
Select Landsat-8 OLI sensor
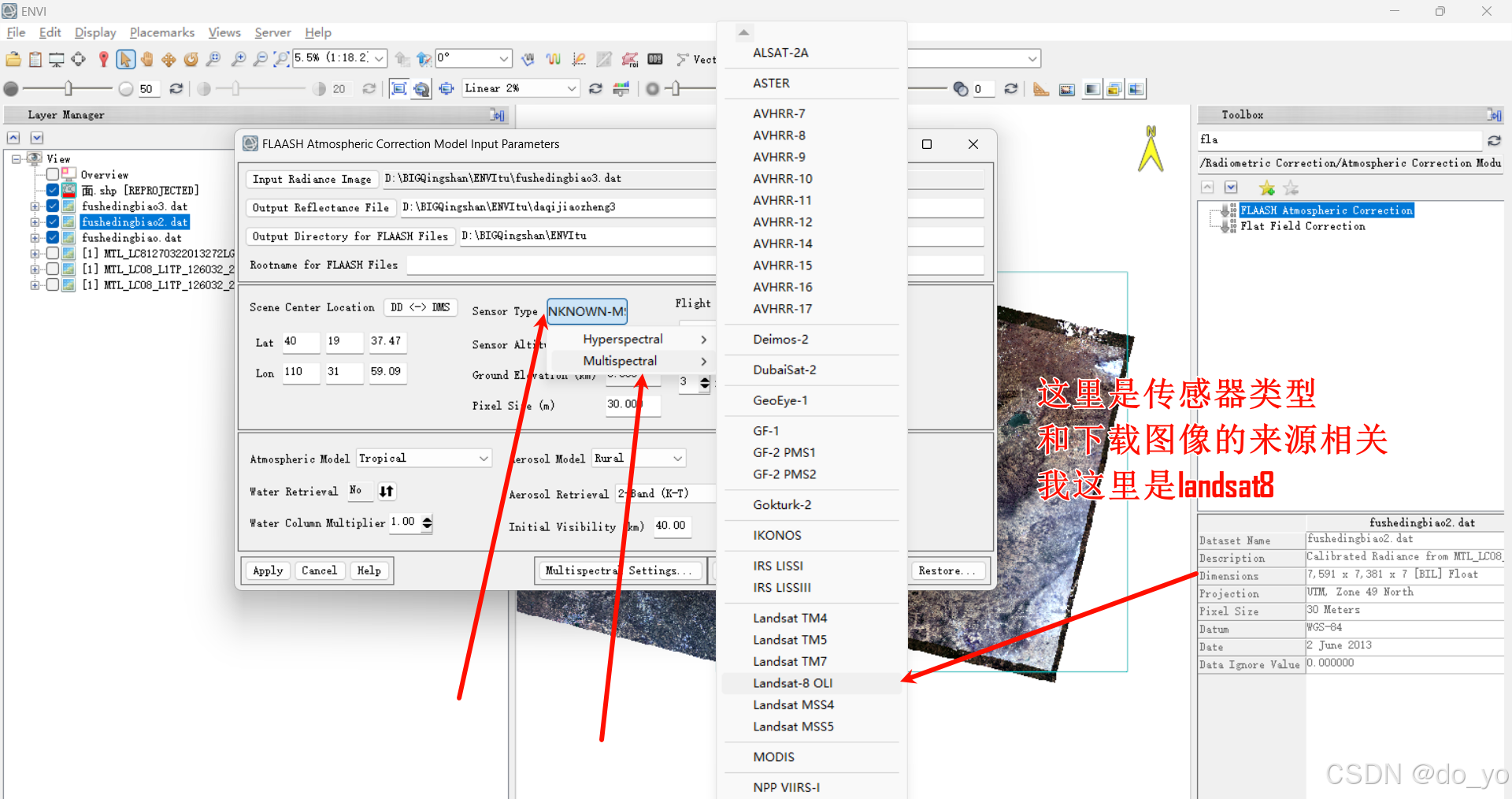811,683
